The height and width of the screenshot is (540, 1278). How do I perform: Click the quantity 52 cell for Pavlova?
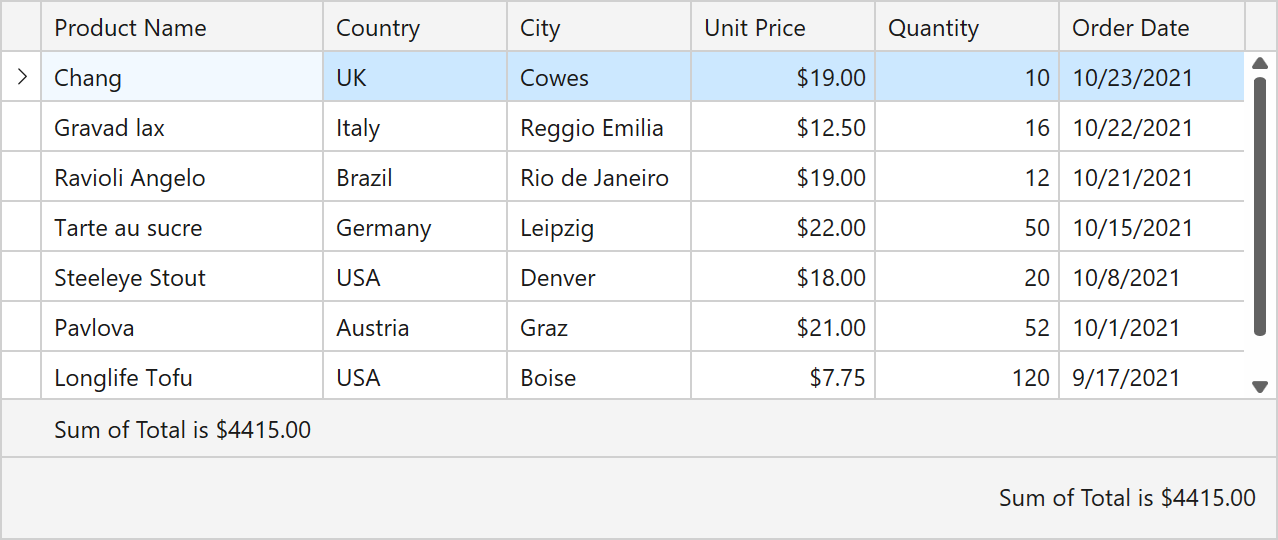tap(966, 328)
